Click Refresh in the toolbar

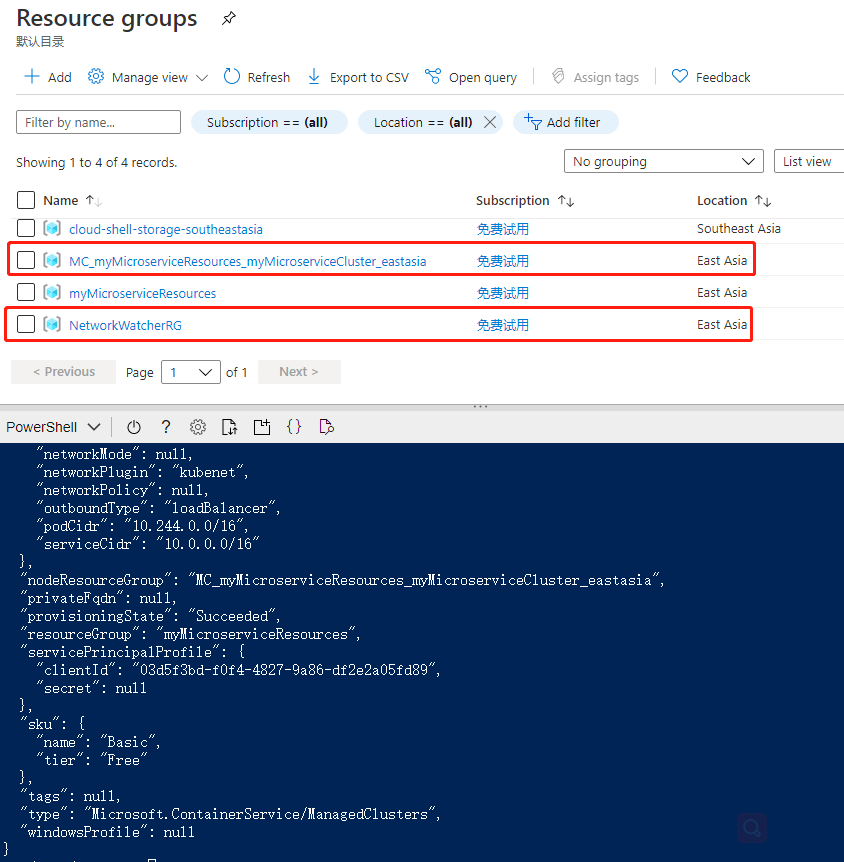point(257,77)
